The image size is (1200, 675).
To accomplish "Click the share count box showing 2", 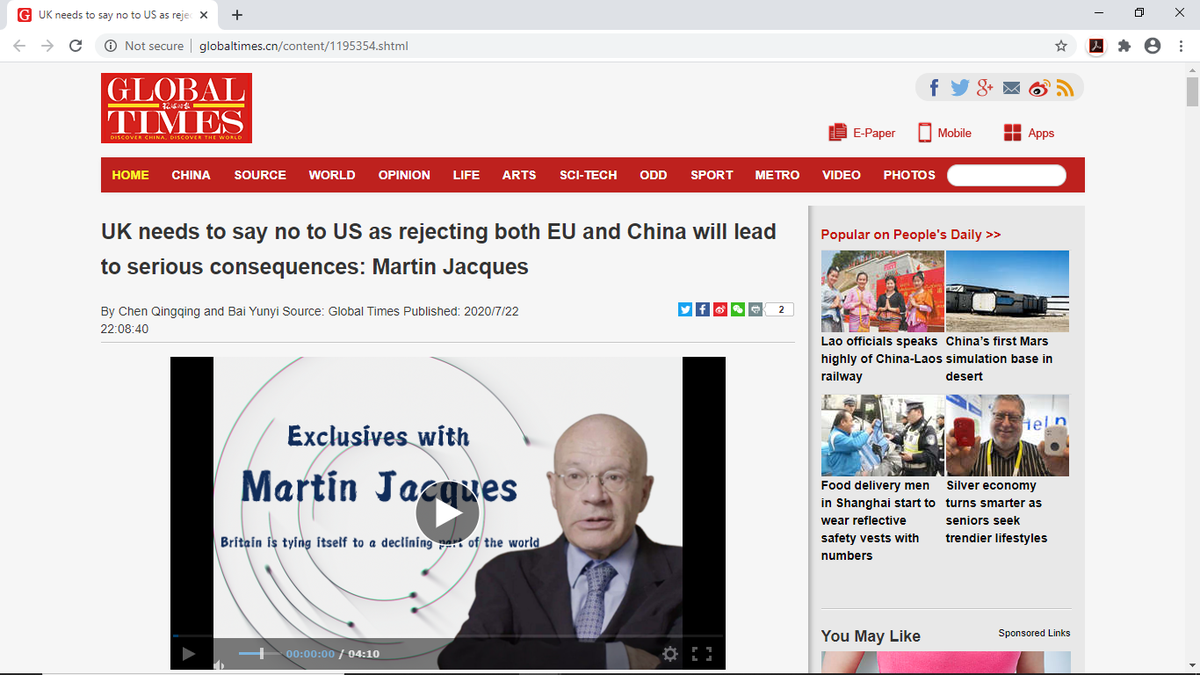I will (780, 309).
